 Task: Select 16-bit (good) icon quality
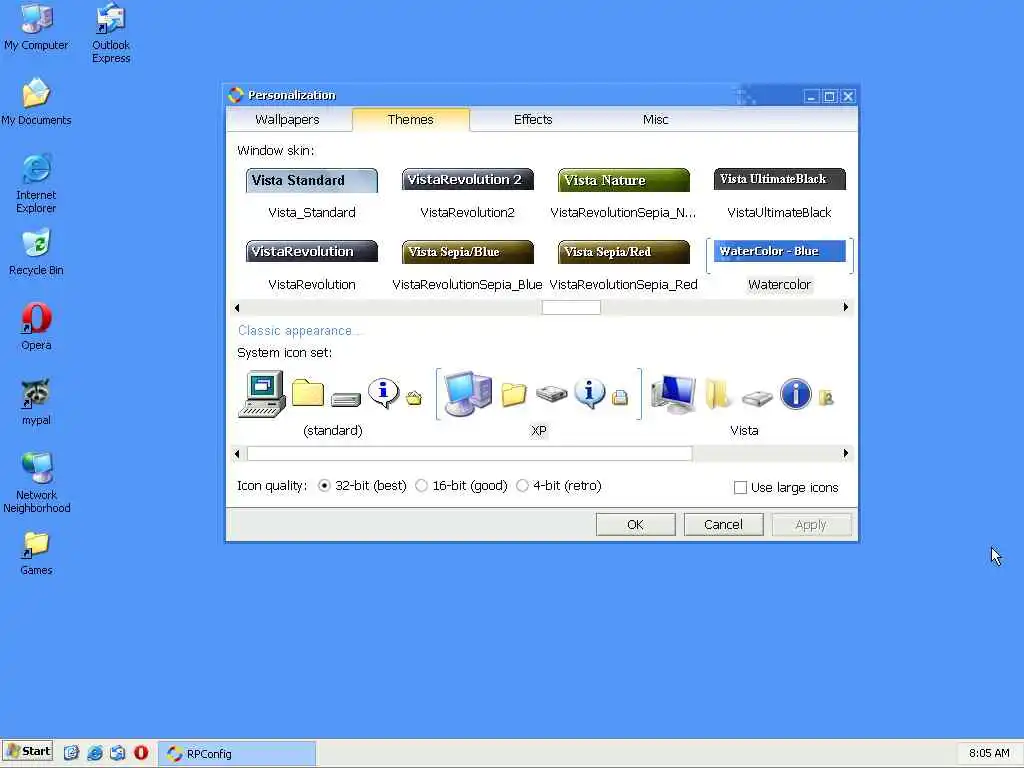[x=422, y=486]
